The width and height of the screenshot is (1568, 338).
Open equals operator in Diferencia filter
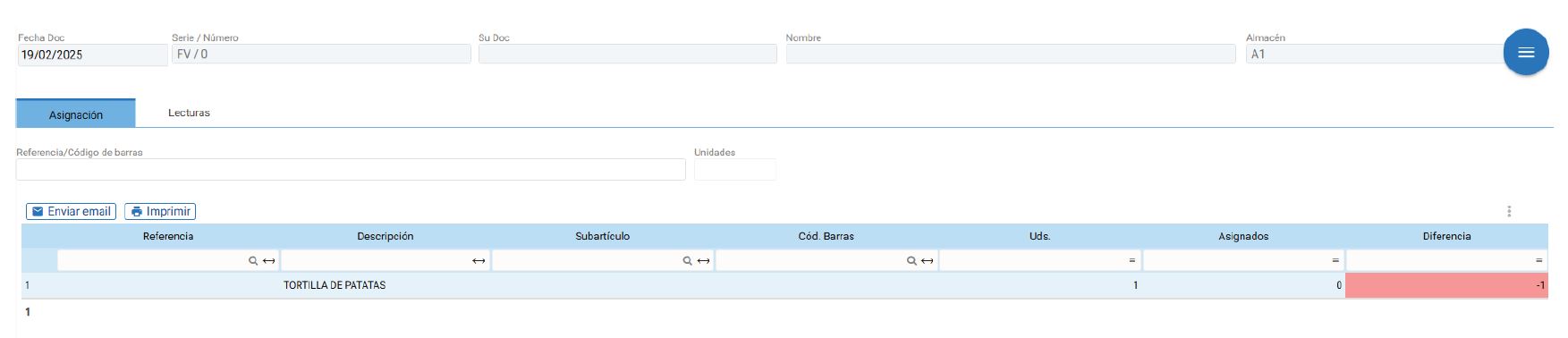(x=1538, y=261)
